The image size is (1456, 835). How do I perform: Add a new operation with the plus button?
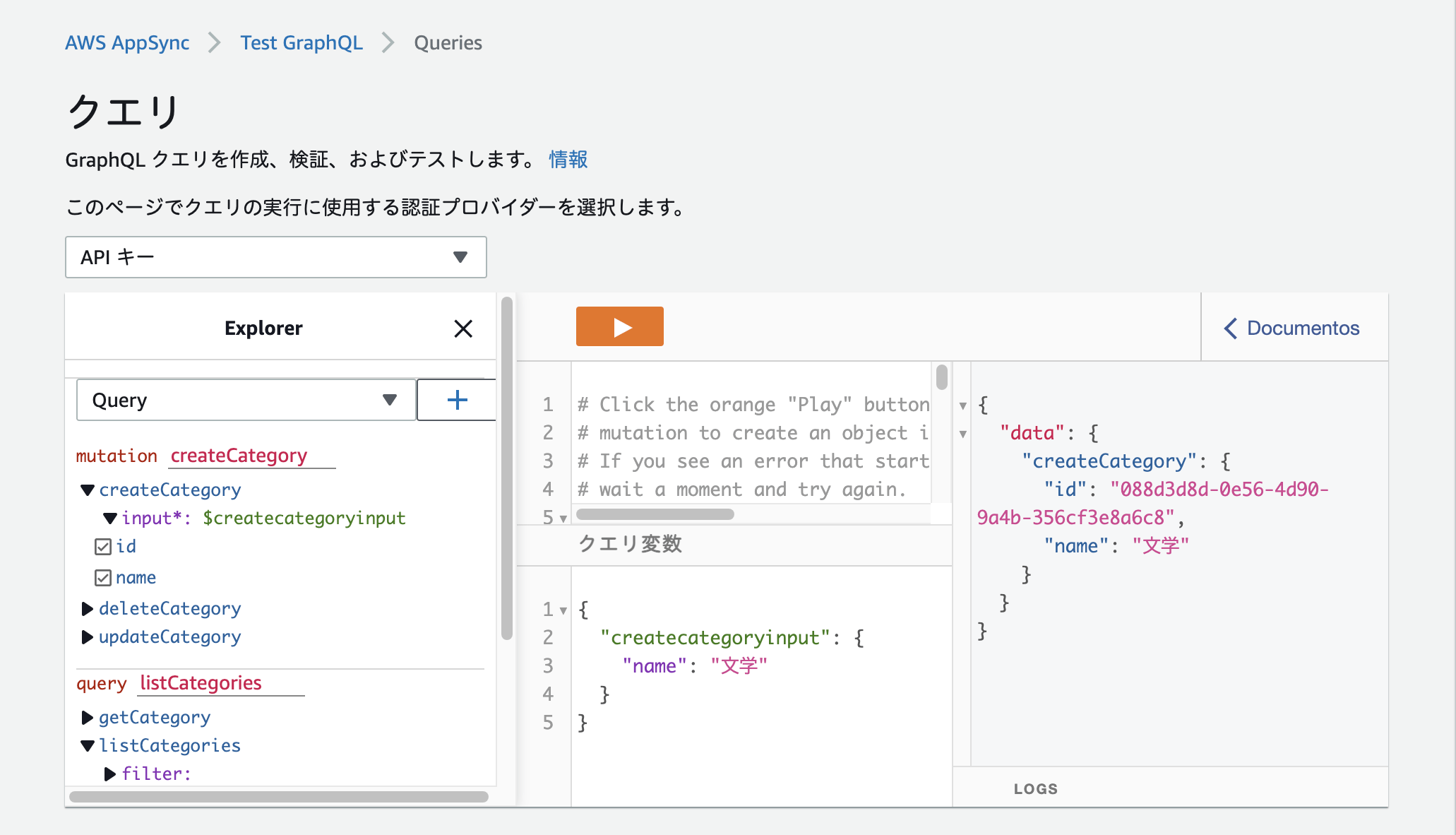(x=457, y=400)
